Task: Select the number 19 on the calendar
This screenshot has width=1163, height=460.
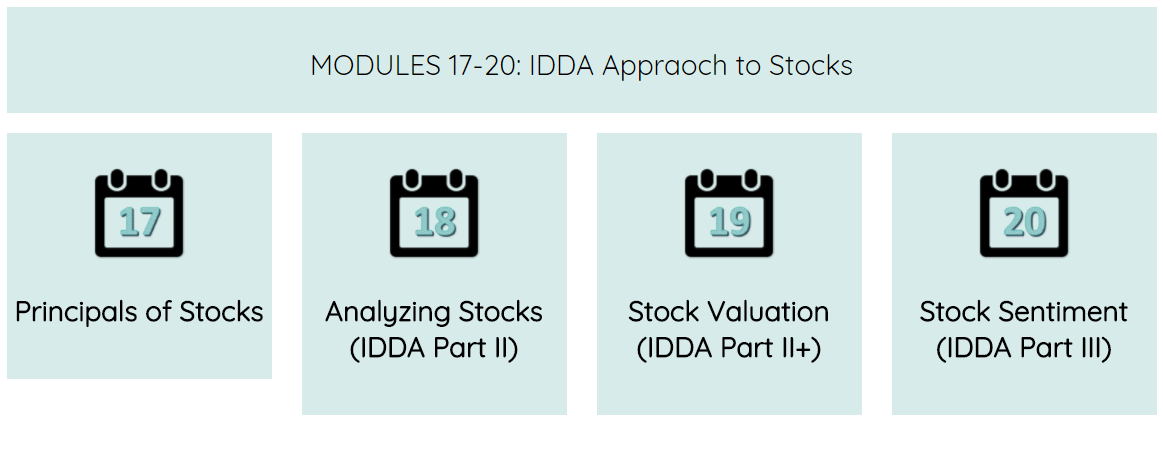Action: (729, 222)
